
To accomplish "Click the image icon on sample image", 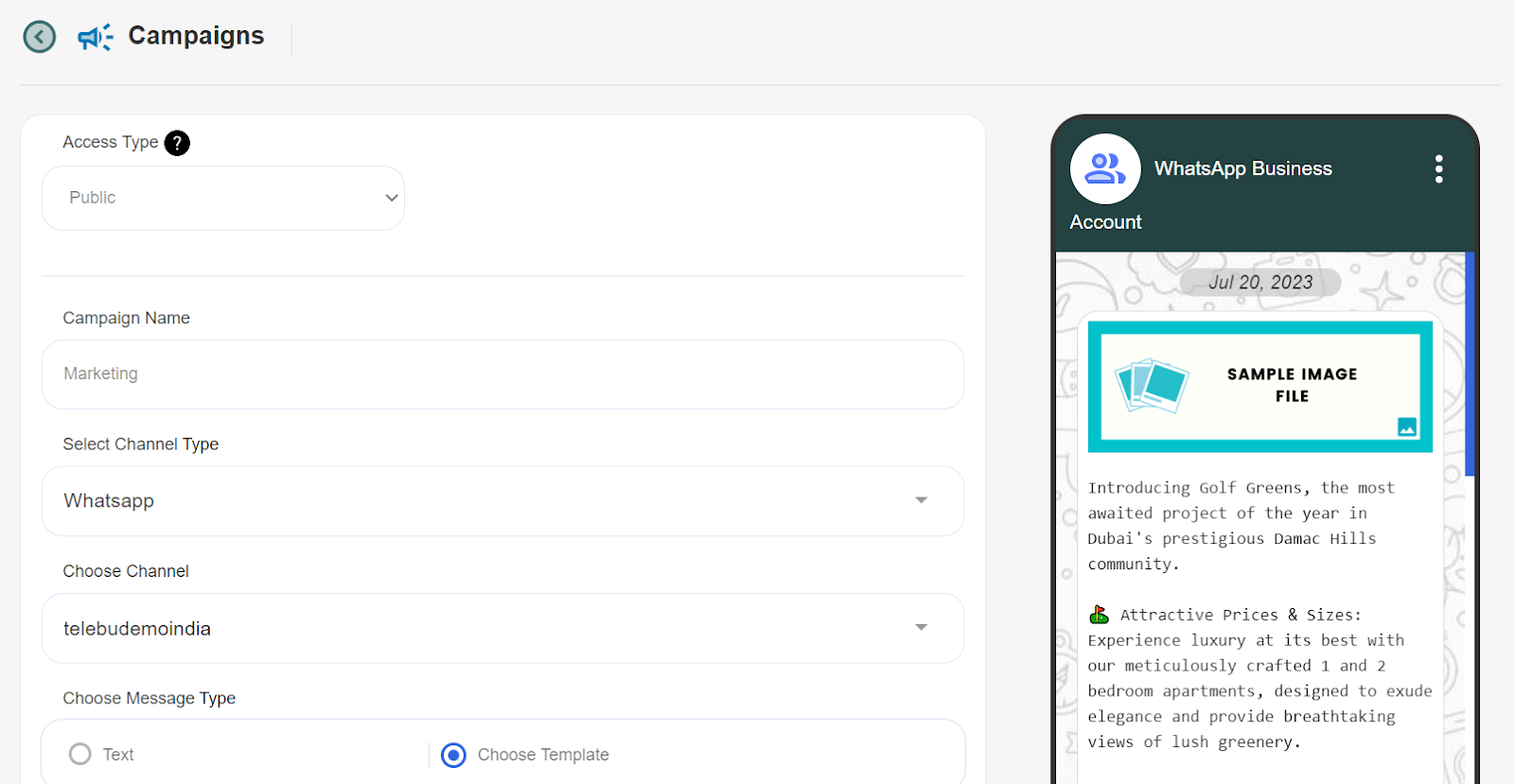I will tap(1407, 427).
